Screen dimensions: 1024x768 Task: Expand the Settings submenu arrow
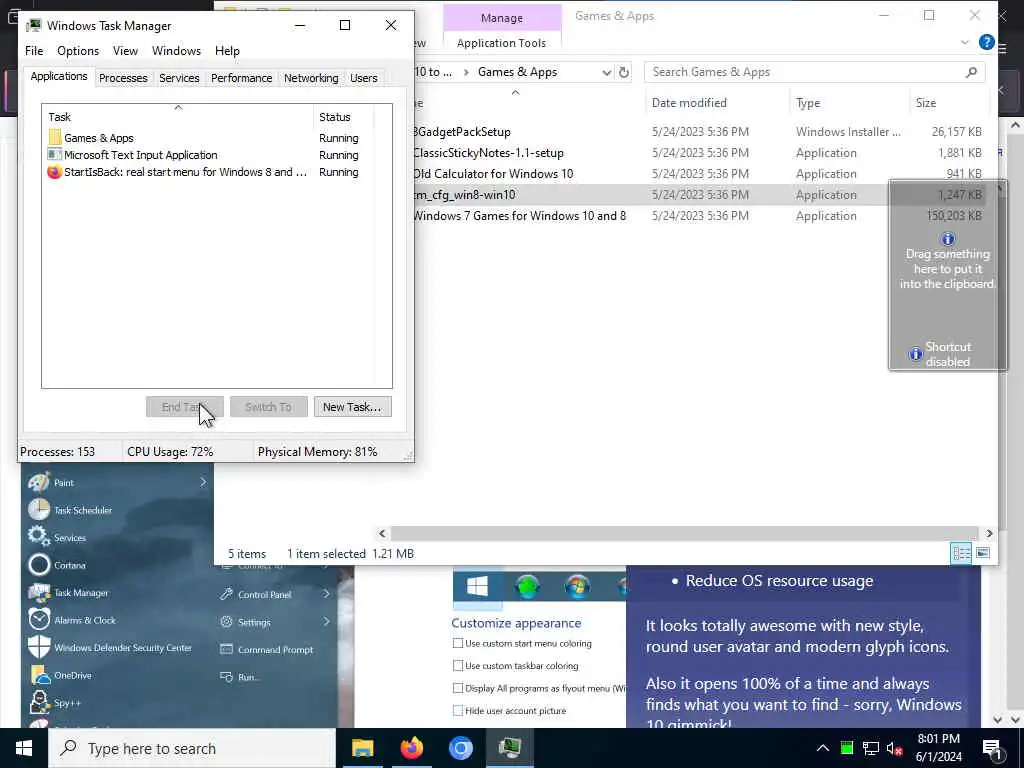(x=326, y=622)
